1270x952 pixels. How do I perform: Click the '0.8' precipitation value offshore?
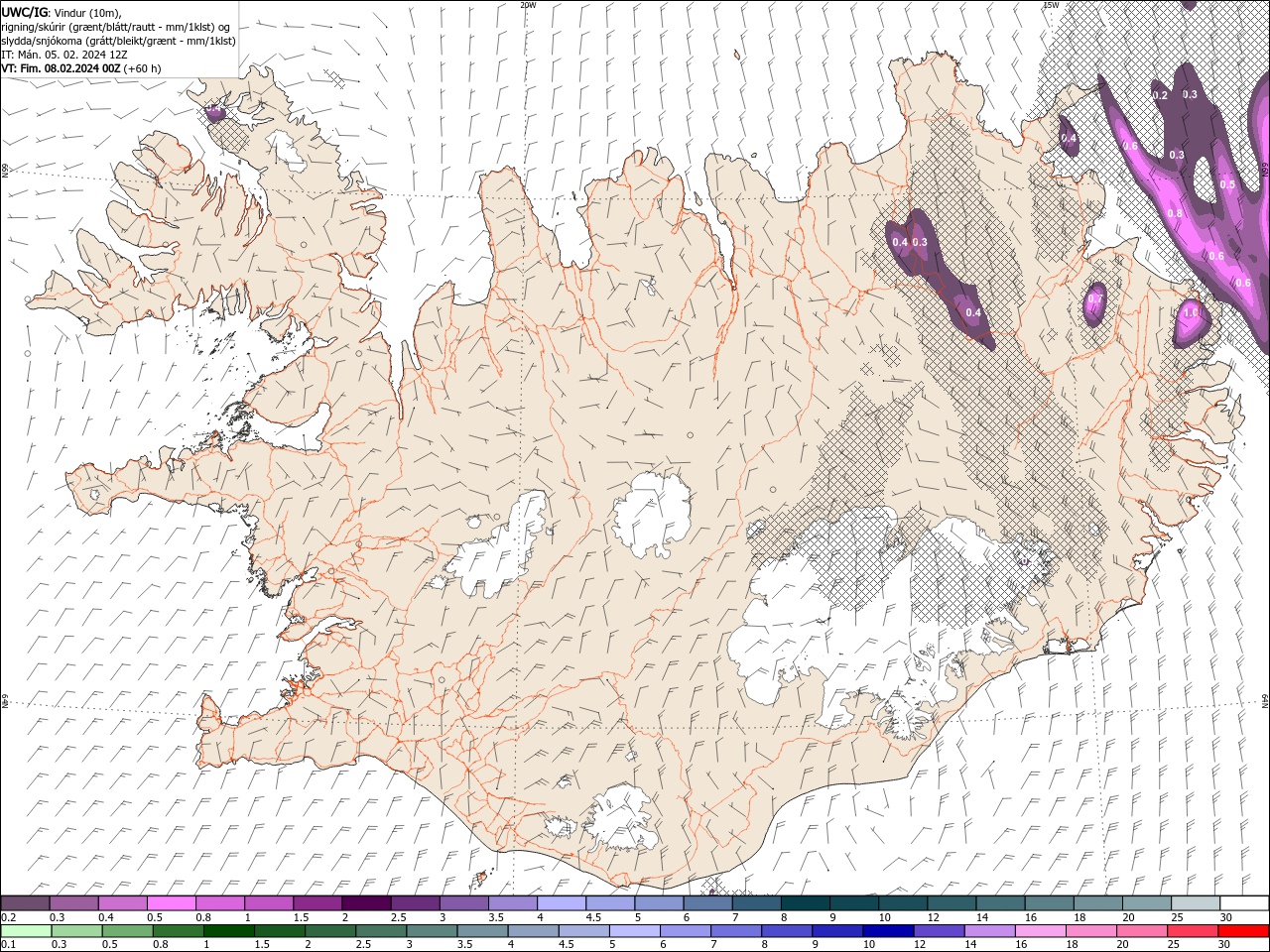[x=1175, y=213]
